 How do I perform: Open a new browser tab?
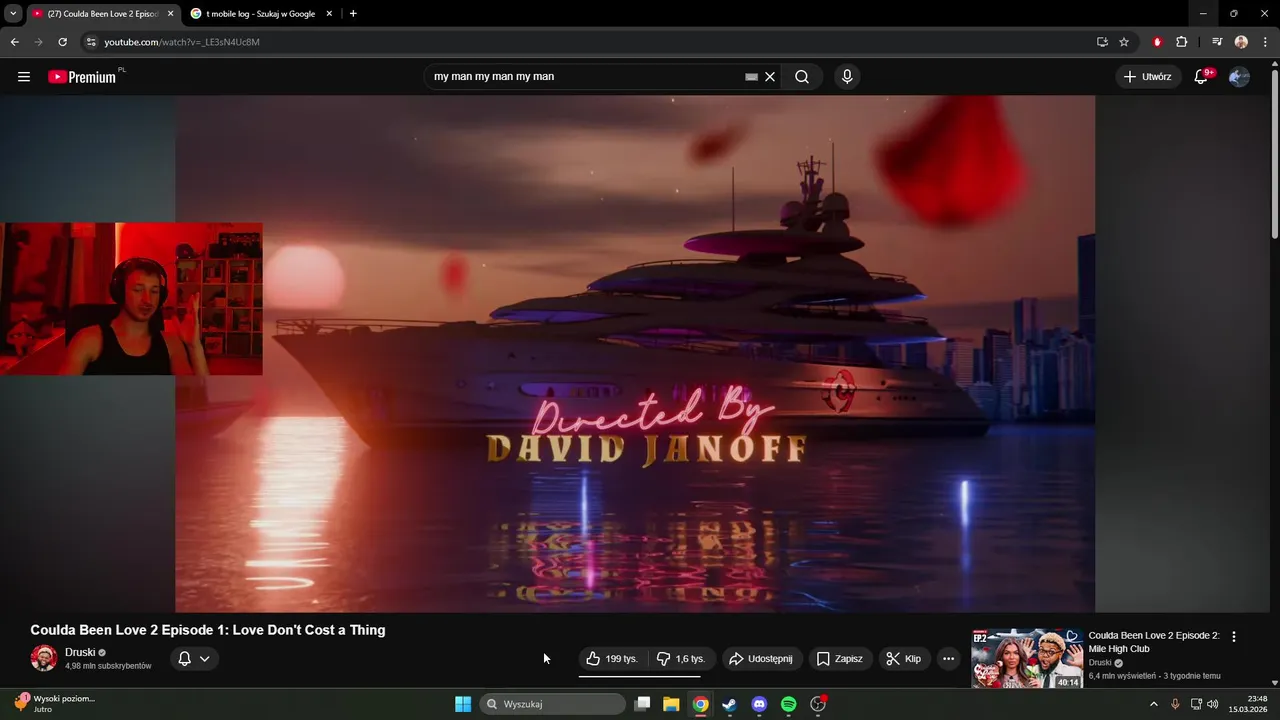(353, 14)
